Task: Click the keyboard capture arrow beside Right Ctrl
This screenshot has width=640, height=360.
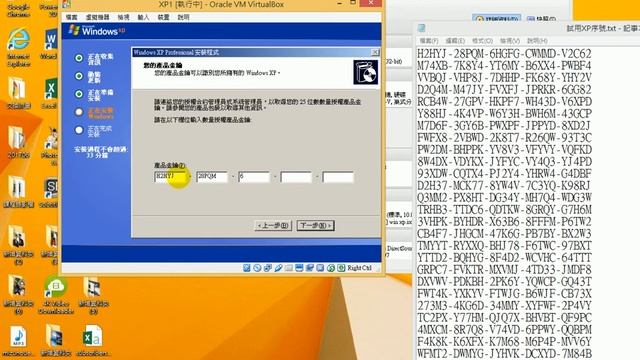Action: pos(341,268)
